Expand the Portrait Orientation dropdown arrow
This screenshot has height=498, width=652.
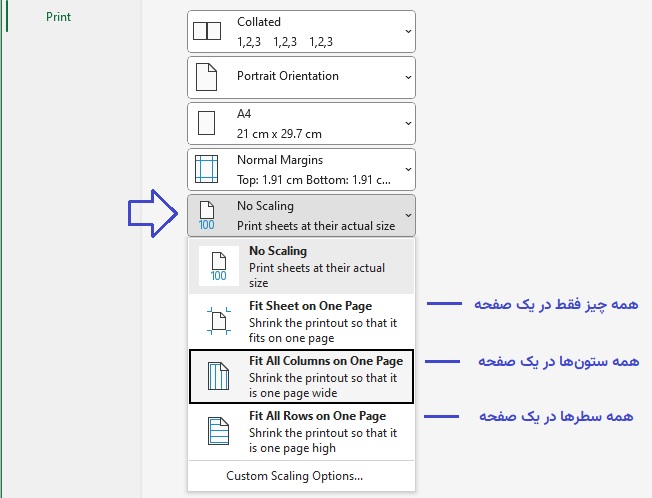(x=408, y=77)
